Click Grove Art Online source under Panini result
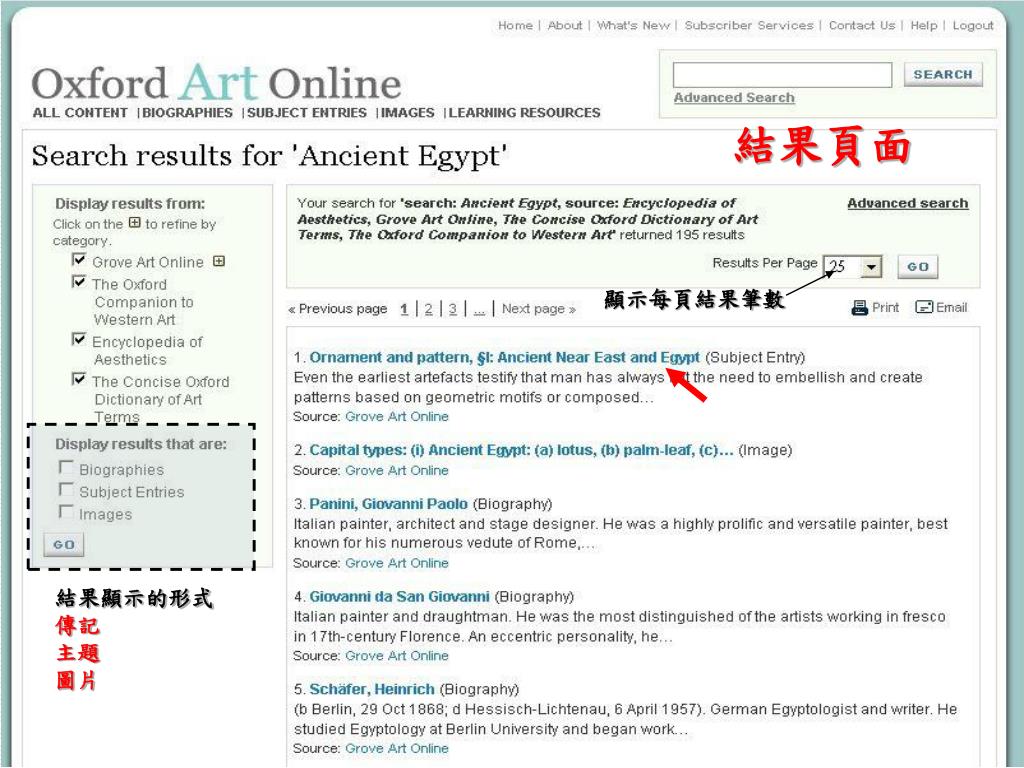 click(397, 564)
